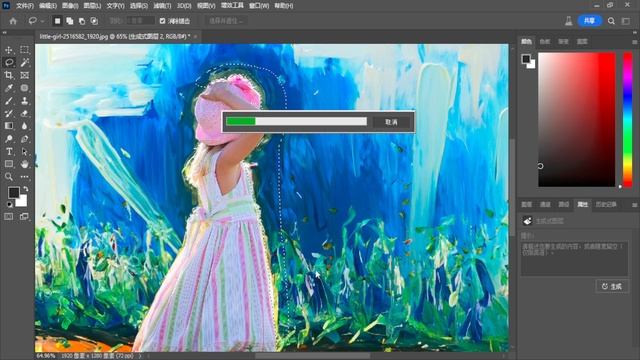Switch to the 属性 properties tab
Screen dimensions: 640x360
tap(582, 204)
